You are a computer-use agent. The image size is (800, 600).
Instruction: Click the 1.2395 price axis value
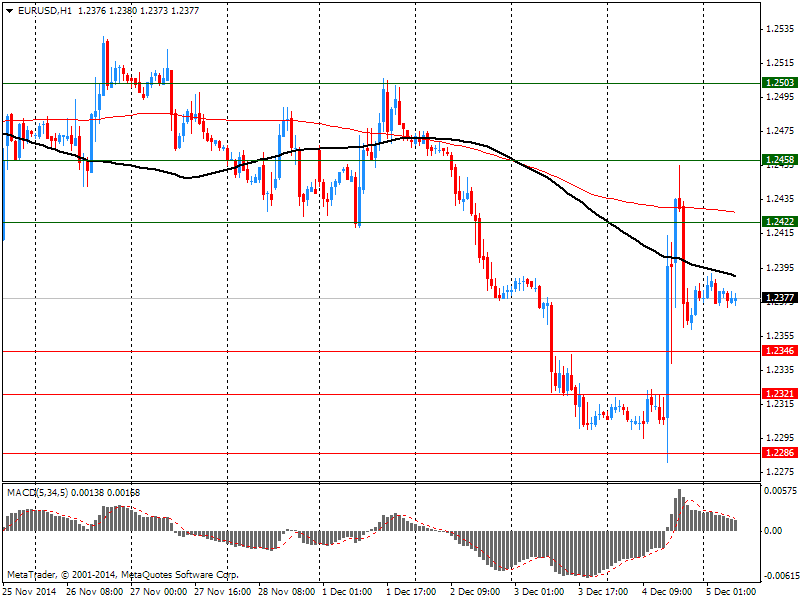pyautogui.click(x=780, y=267)
